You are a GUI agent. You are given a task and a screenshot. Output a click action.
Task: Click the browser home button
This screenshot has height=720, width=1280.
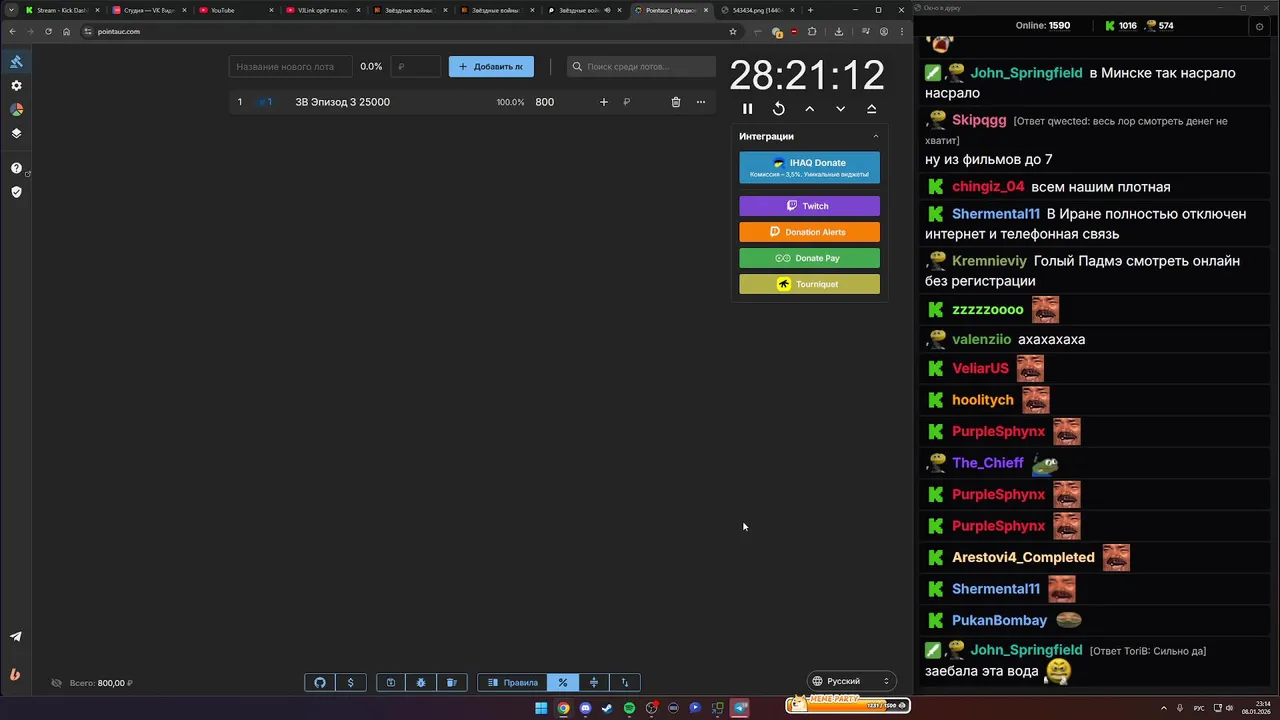66,31
